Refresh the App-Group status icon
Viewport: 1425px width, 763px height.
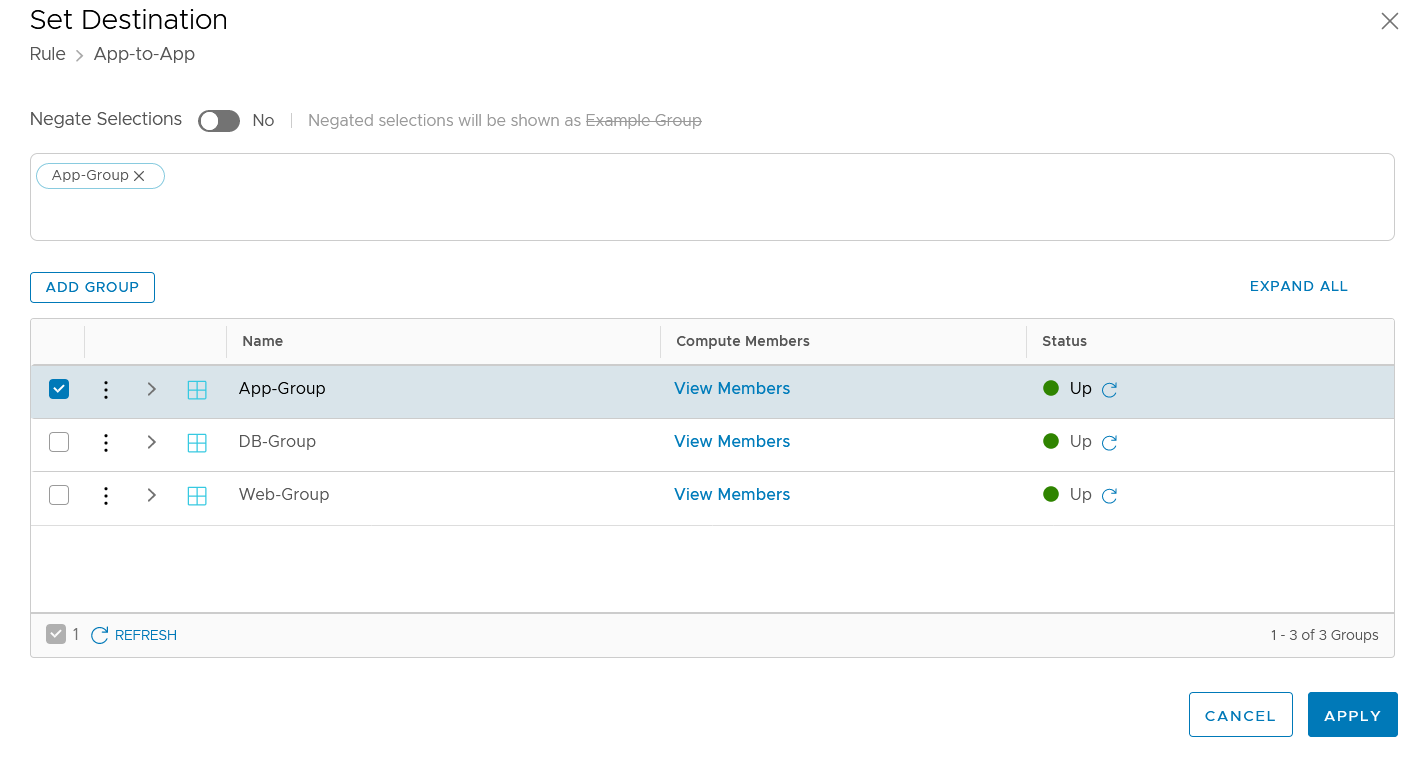[1109, 390]
